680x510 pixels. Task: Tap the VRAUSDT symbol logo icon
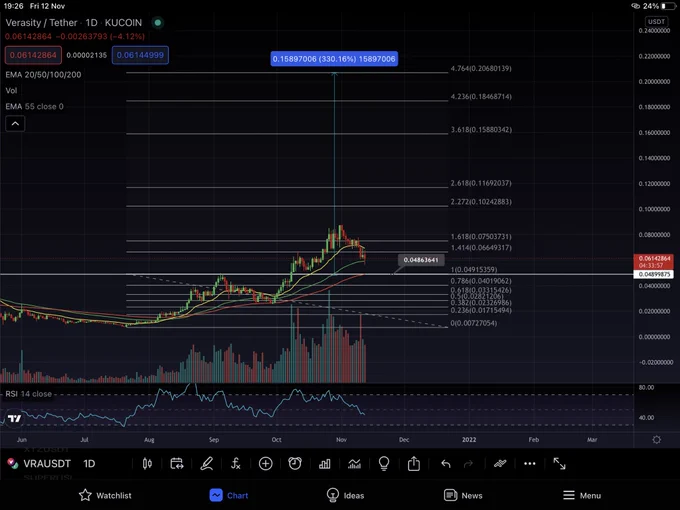(x=13, y=464)
